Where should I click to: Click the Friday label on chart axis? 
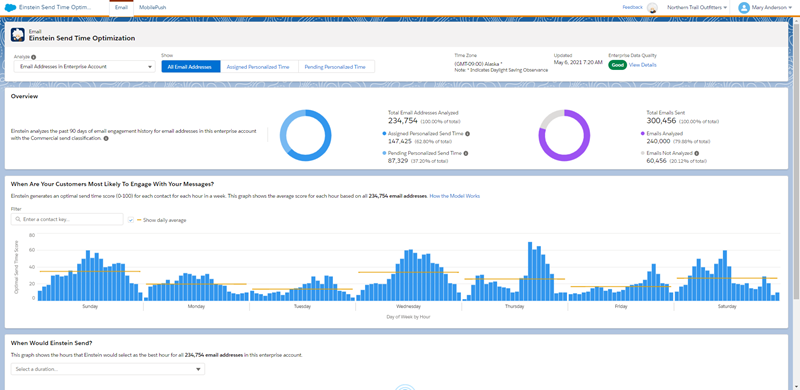pos(621,307)
